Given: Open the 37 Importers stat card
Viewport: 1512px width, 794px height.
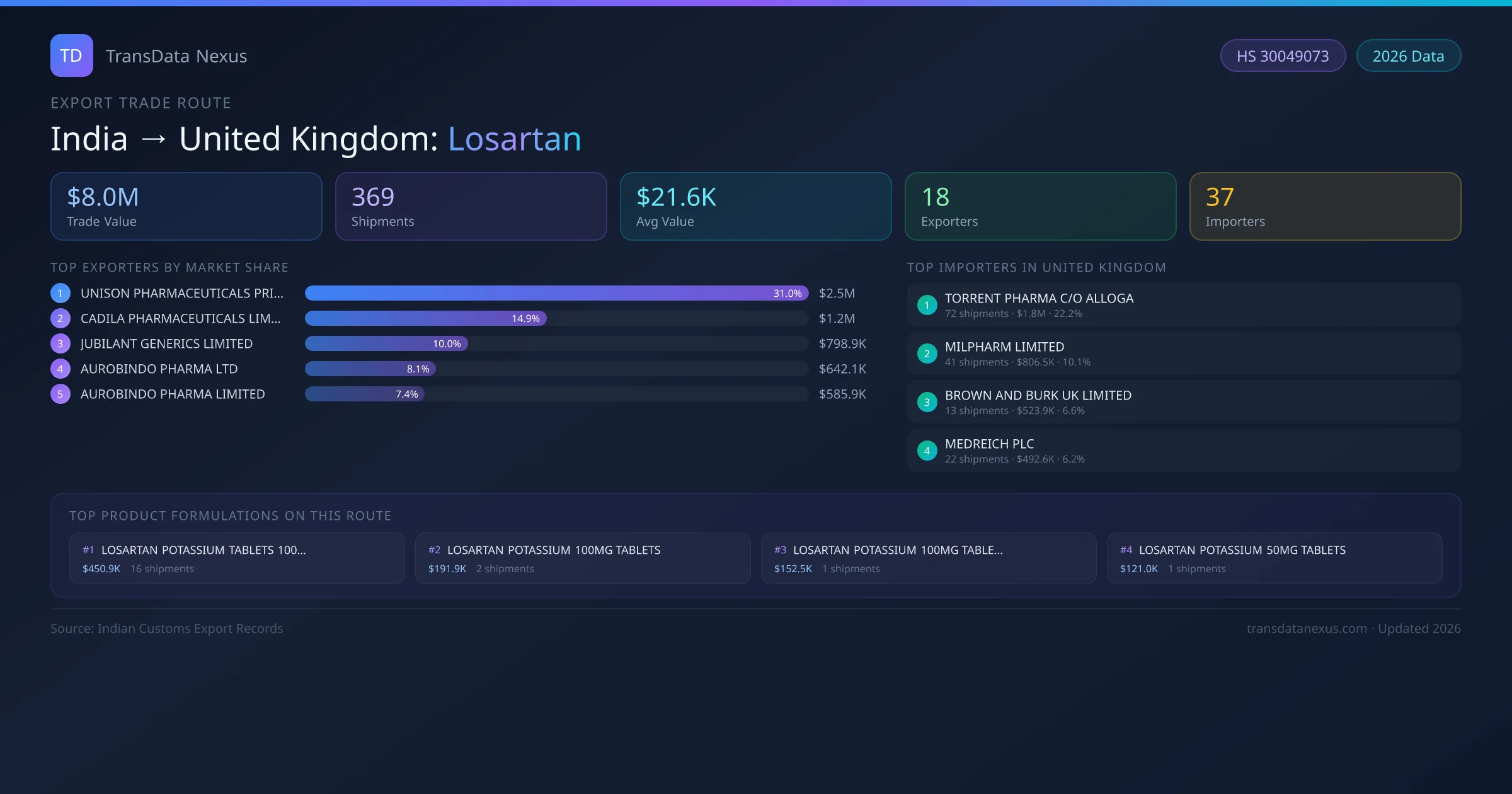Looking at the screenshot, I should 1324,206.
